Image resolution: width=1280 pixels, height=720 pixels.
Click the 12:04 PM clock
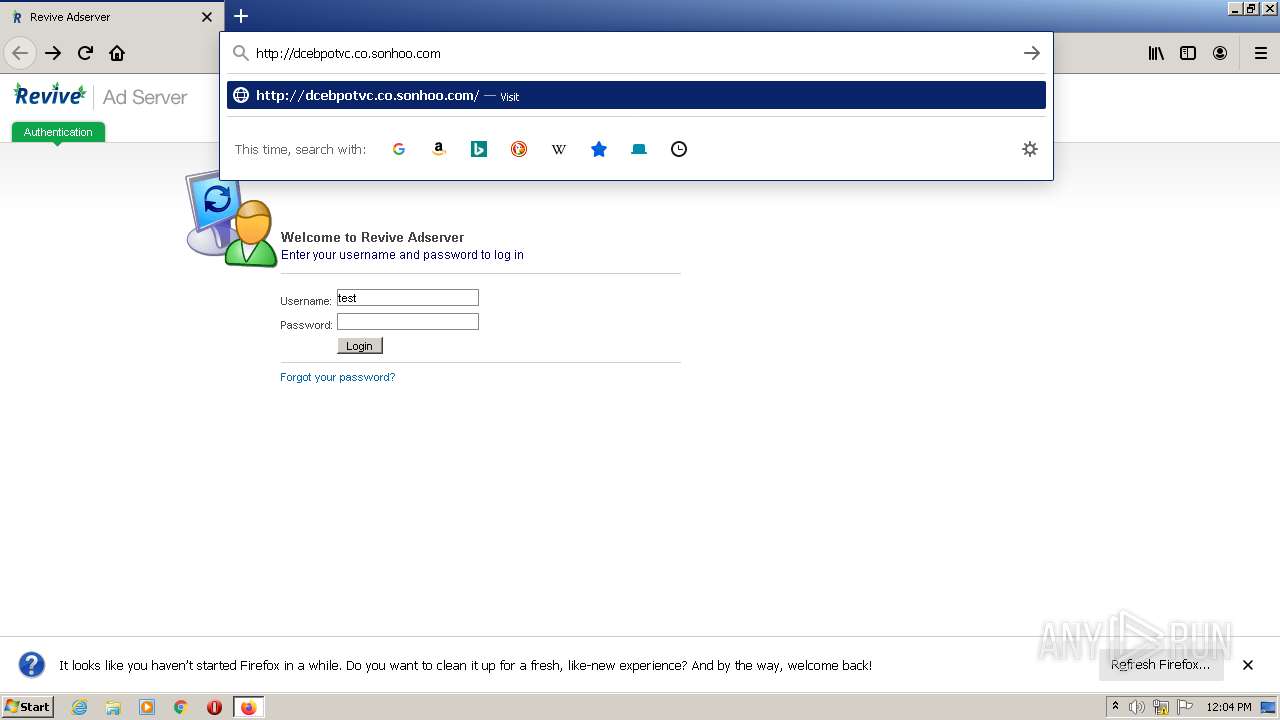pyautogui.click(x=1229, y=707)
